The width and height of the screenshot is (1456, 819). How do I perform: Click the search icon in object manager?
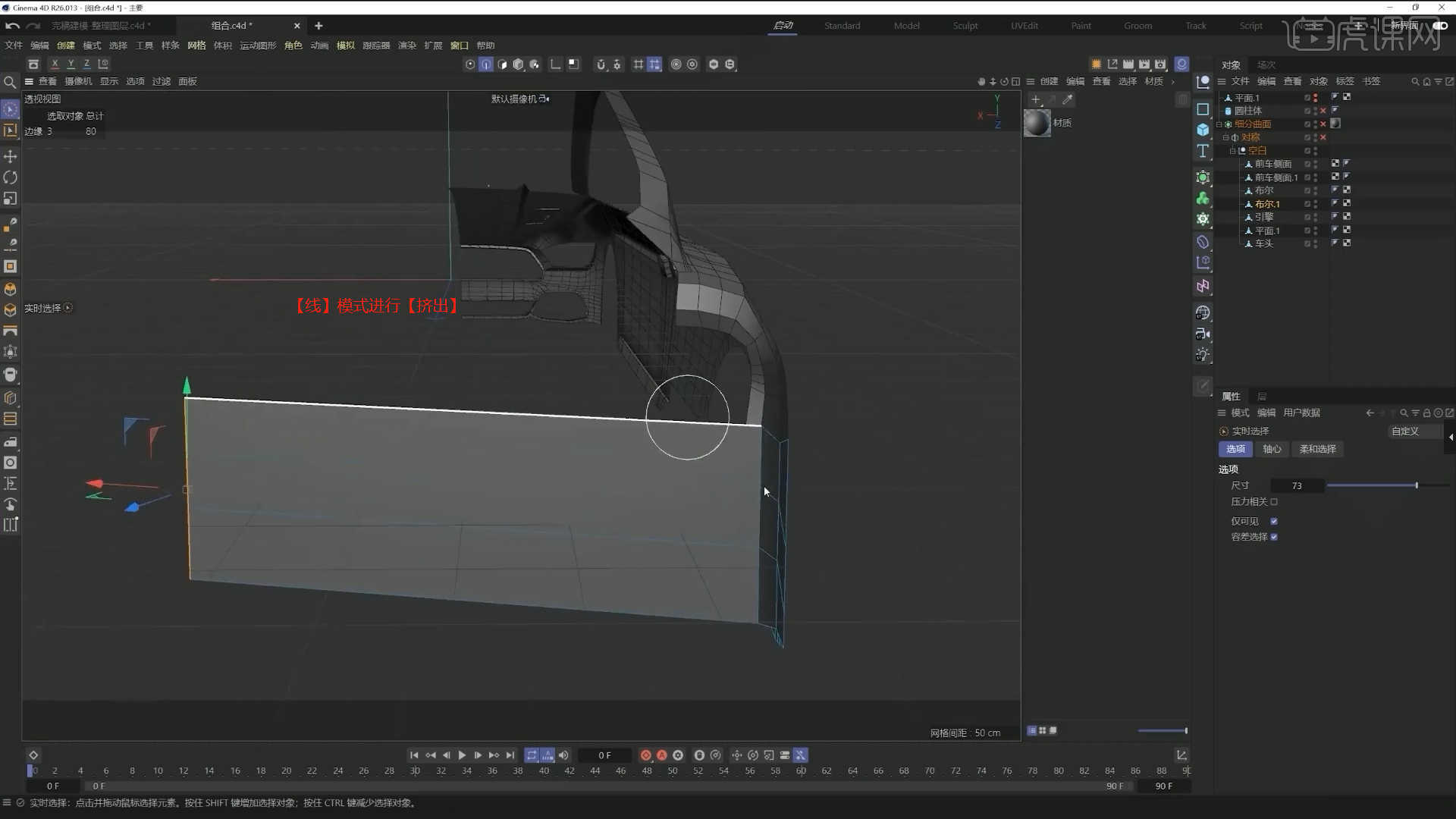(x=1415, y=82)
